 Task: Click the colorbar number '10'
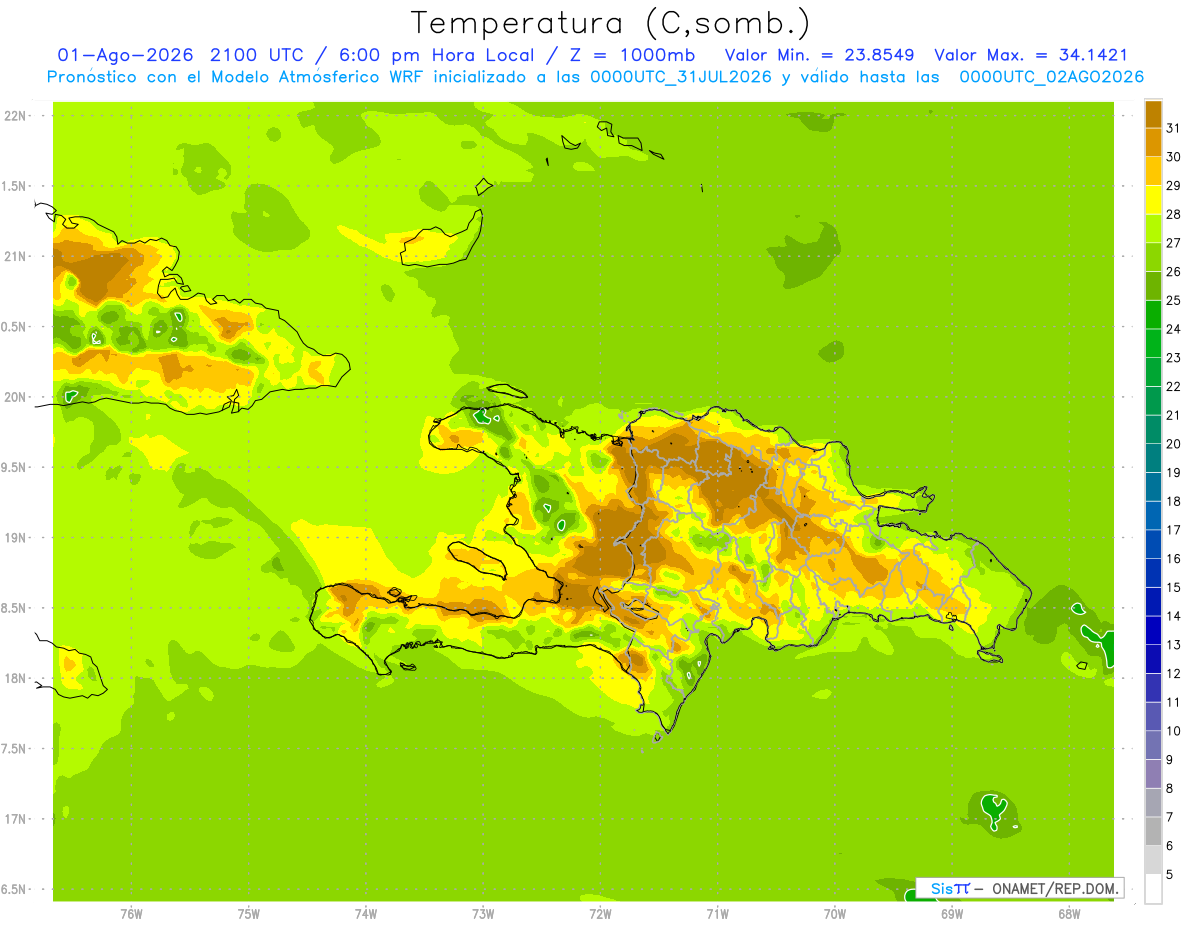1174,731
